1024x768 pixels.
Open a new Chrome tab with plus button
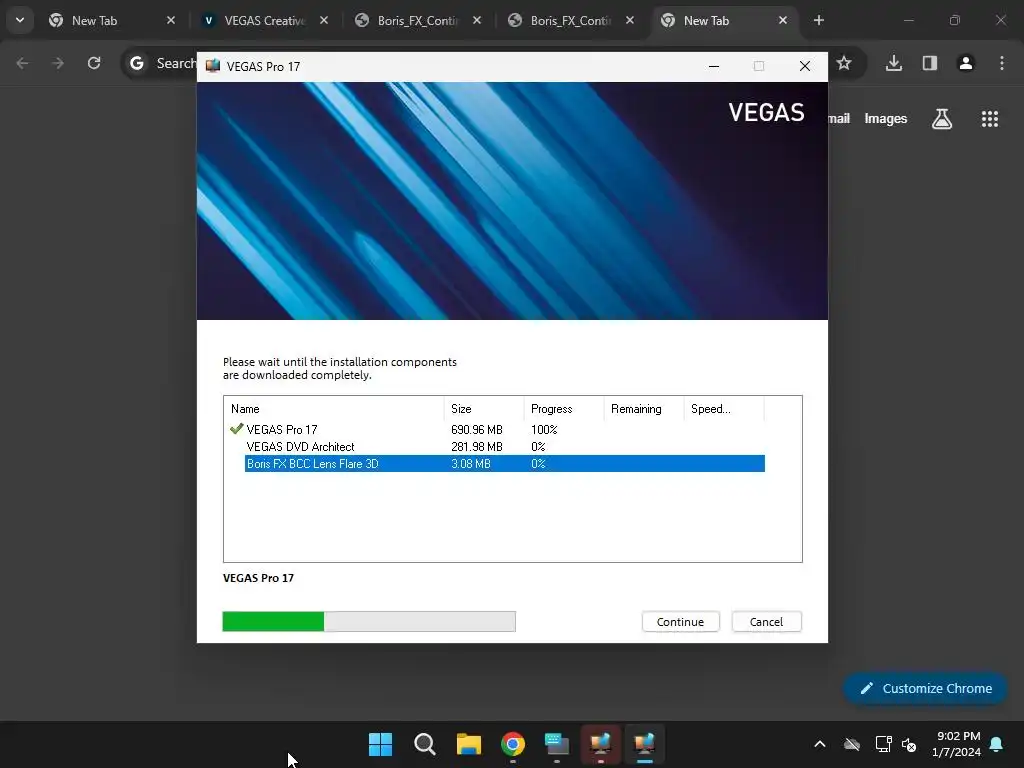point(818,20)
